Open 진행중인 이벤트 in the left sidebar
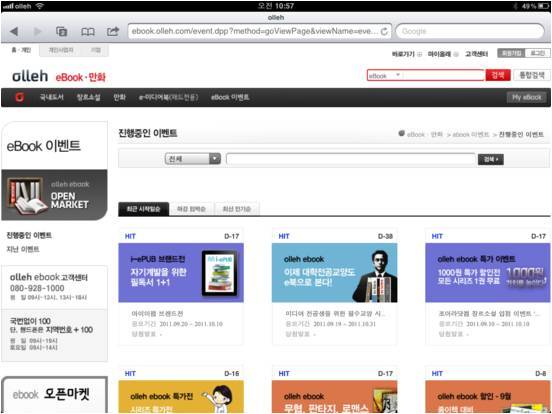 pos(29,235)
